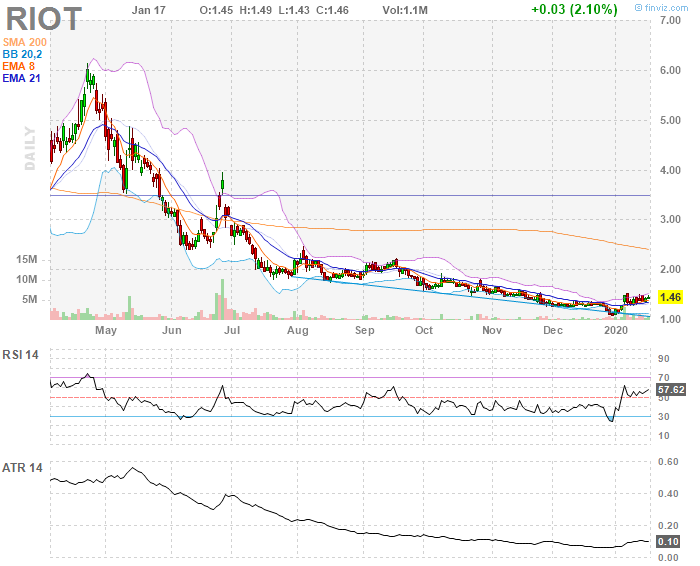Select the 2020 marker on time axis
The height and width of the screenshot is (566, 700).
pos(617,329)
